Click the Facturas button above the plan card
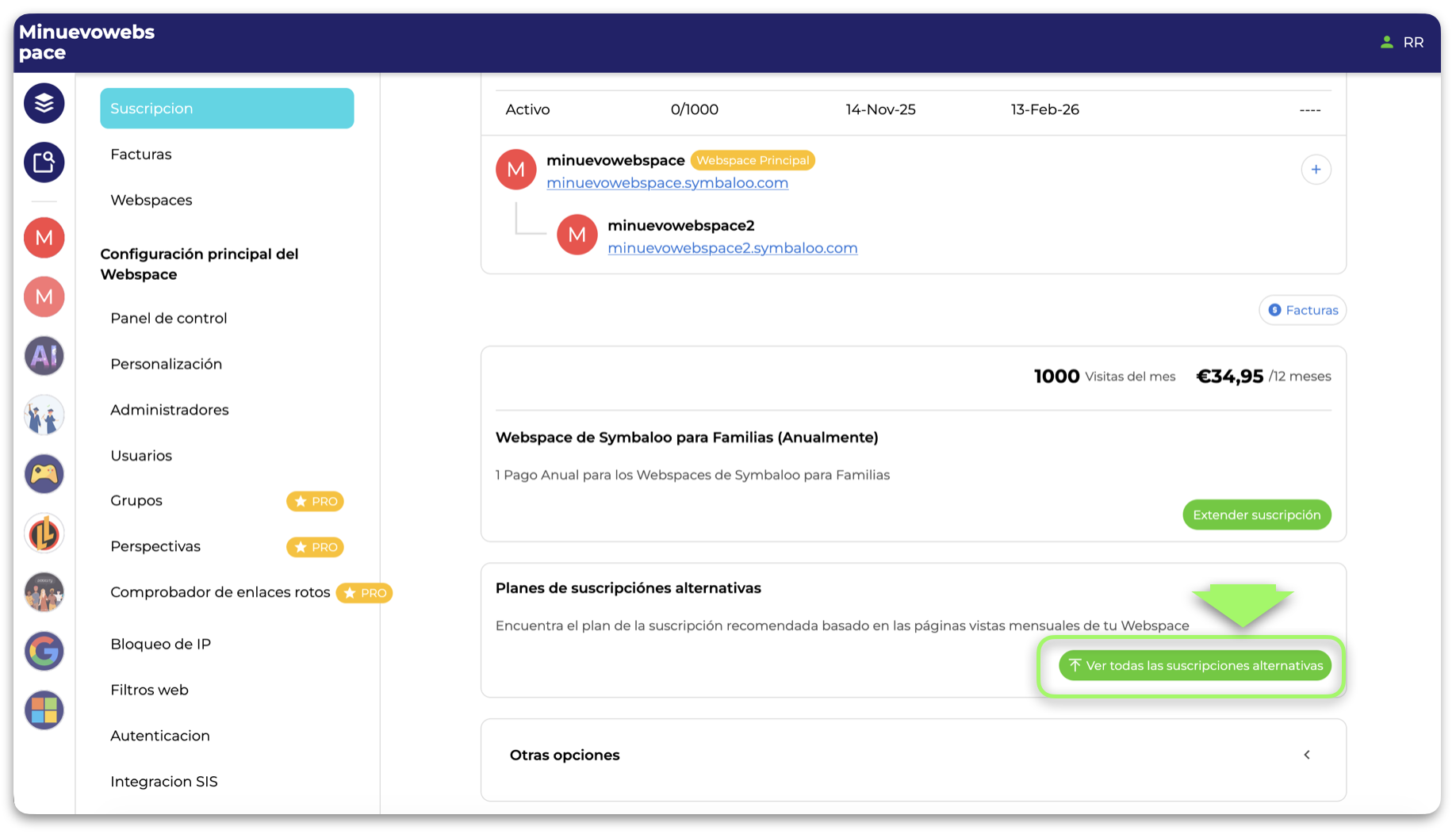This screenshot has width=1456, height=834. (x=1303, y=311)
